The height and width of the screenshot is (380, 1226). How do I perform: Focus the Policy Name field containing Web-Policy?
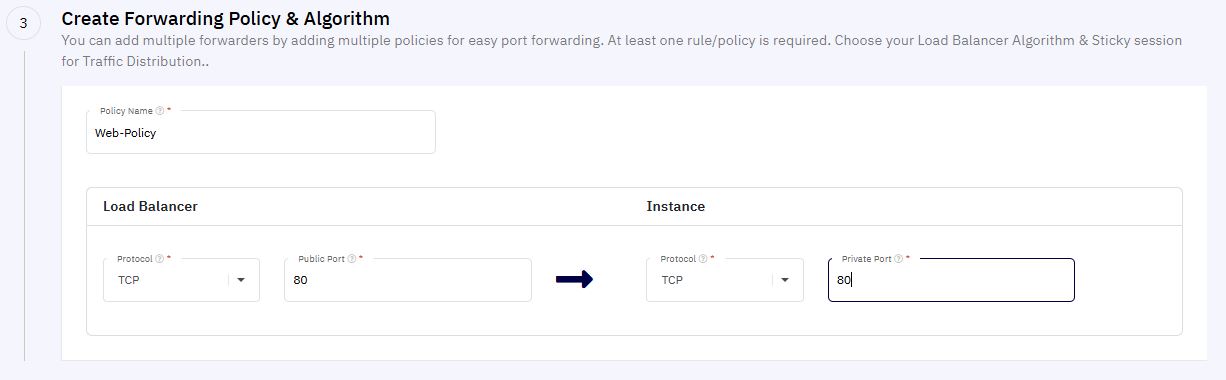pos(261,132)
